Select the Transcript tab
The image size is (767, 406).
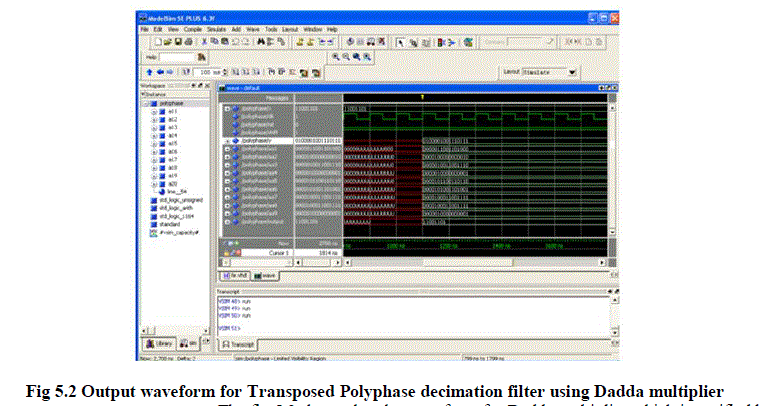coord(240,343)
